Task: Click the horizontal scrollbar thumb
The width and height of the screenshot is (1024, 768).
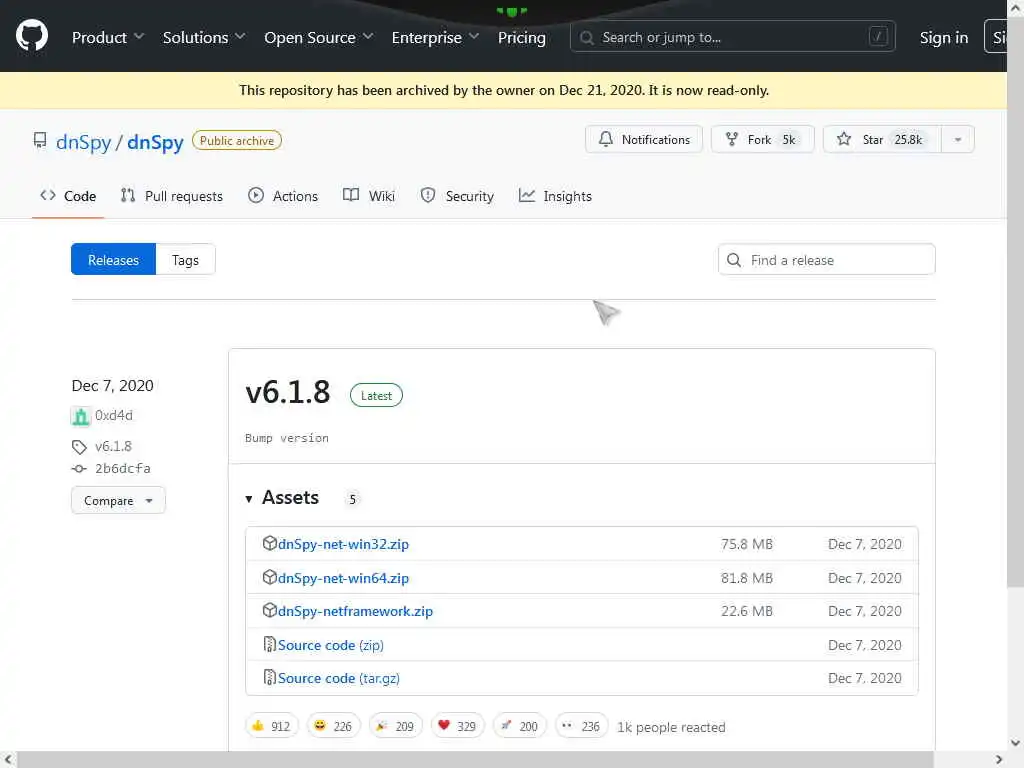Action: [475, 760]
